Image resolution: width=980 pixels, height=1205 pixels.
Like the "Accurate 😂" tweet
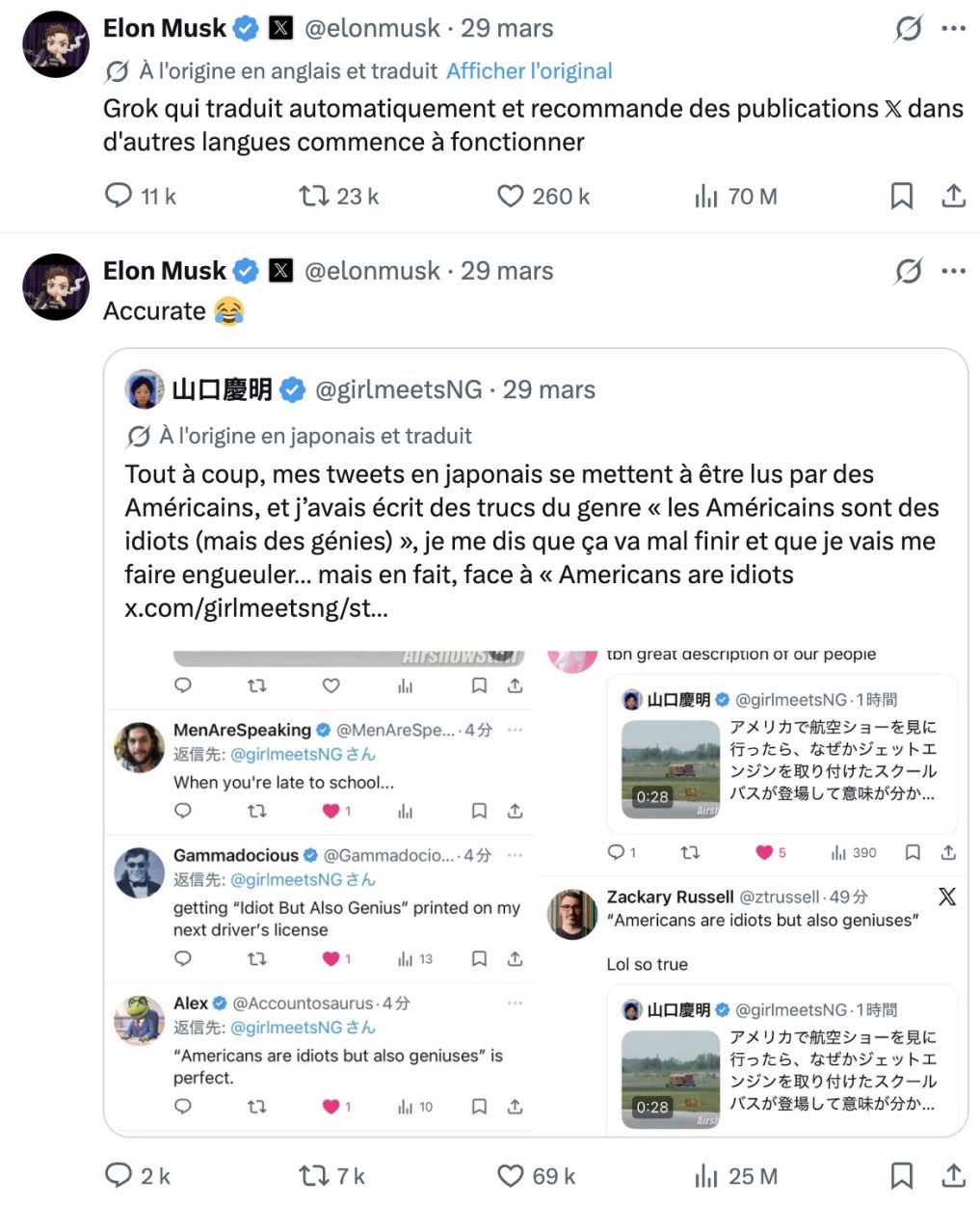(x=510, y=1175)
